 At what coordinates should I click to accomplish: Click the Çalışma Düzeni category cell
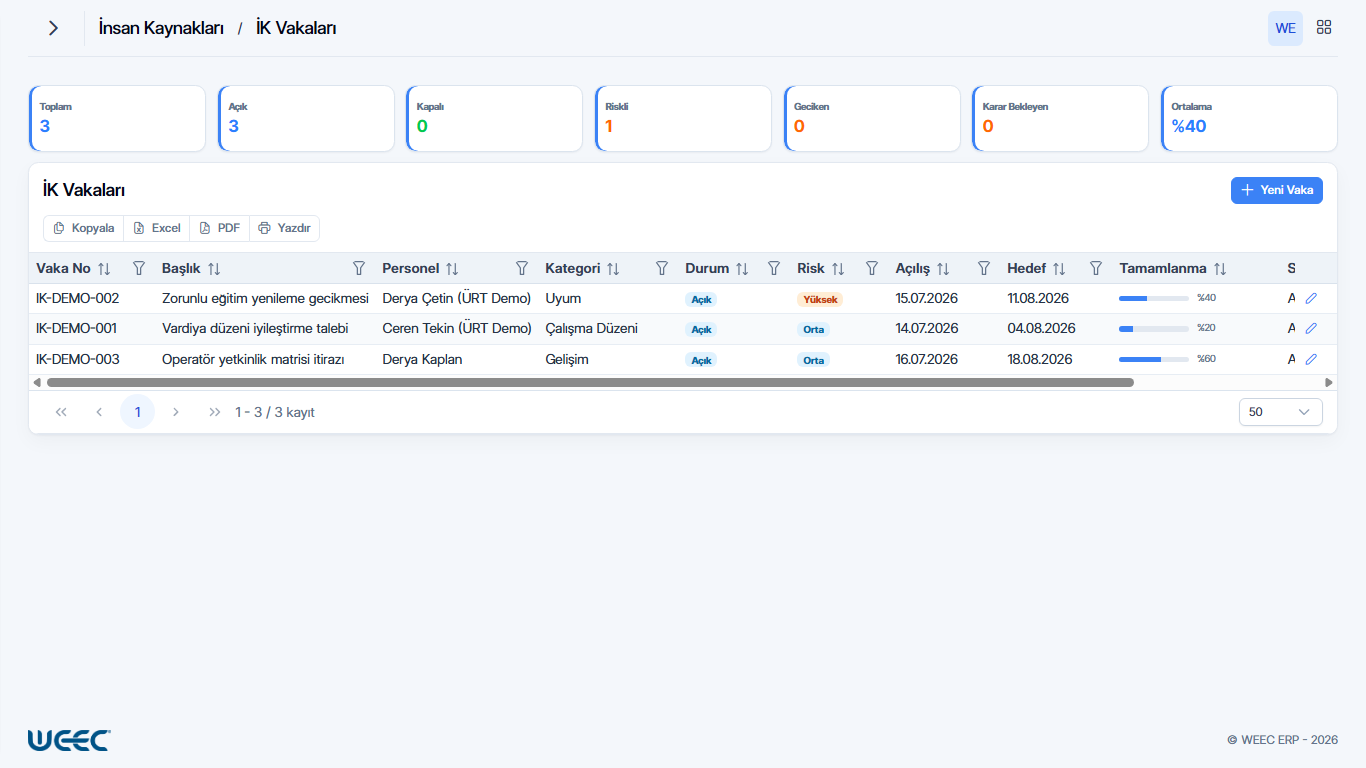click(591, 328)
